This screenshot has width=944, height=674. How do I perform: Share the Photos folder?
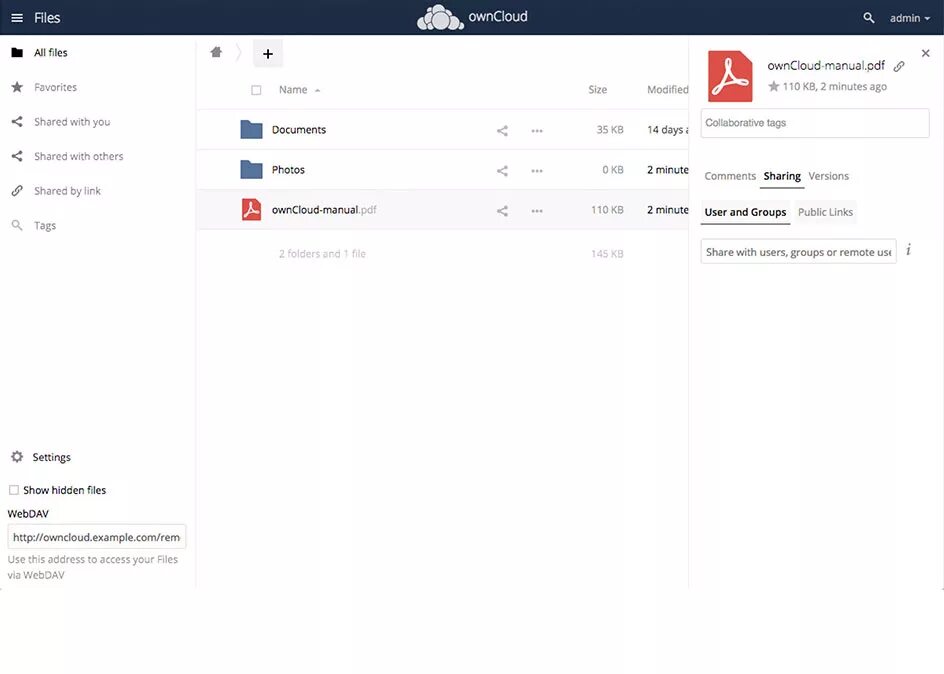point(502,171)
